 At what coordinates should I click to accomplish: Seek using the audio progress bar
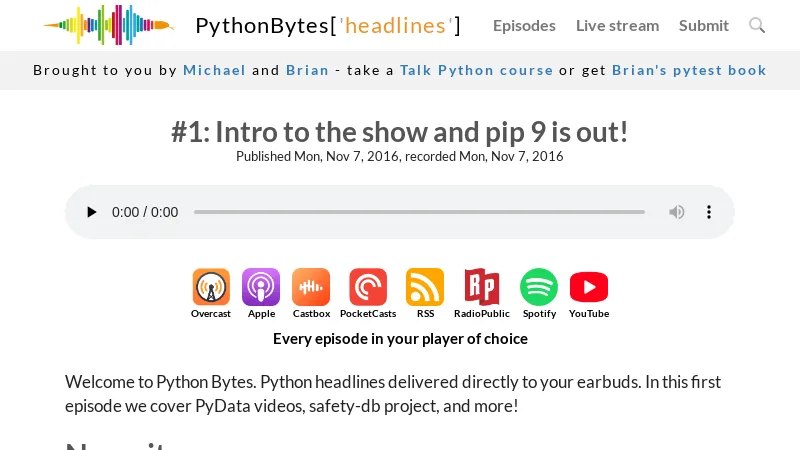[x=419, y=212]
